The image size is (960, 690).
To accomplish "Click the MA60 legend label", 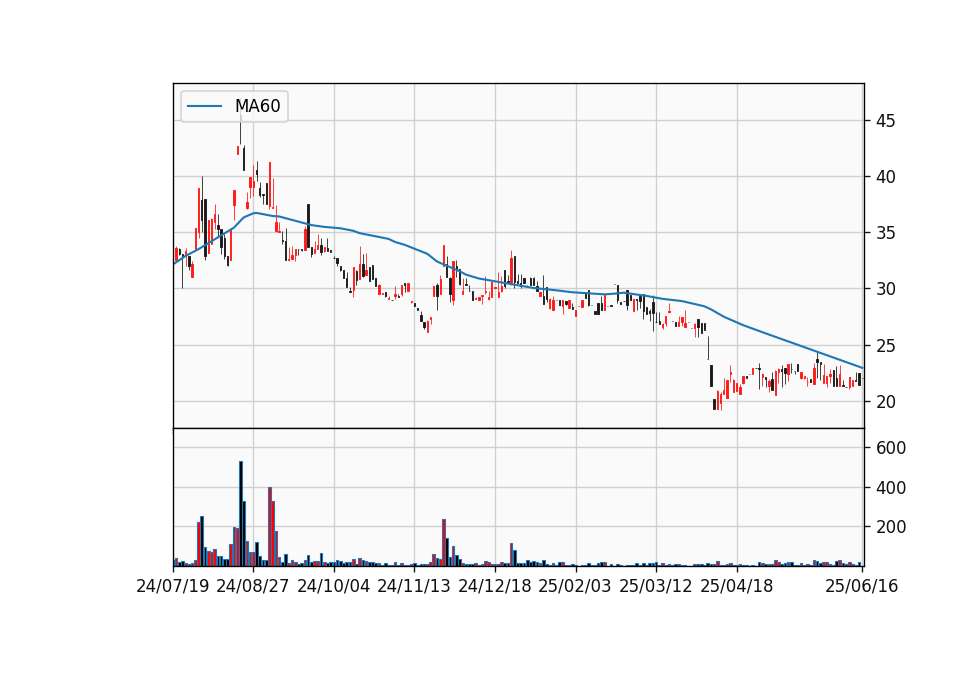I will click(257, 106).
